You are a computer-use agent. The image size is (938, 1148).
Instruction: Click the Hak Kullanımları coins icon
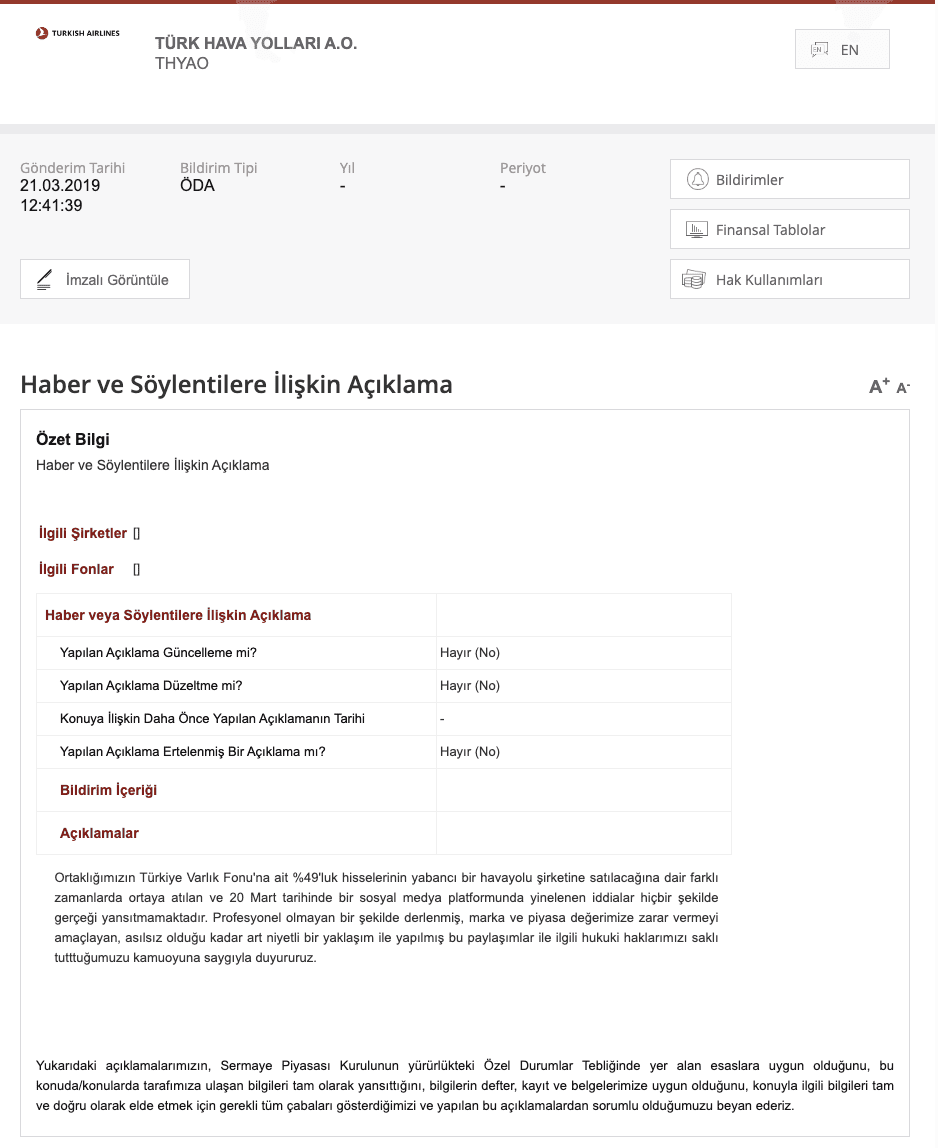point(694,280)
